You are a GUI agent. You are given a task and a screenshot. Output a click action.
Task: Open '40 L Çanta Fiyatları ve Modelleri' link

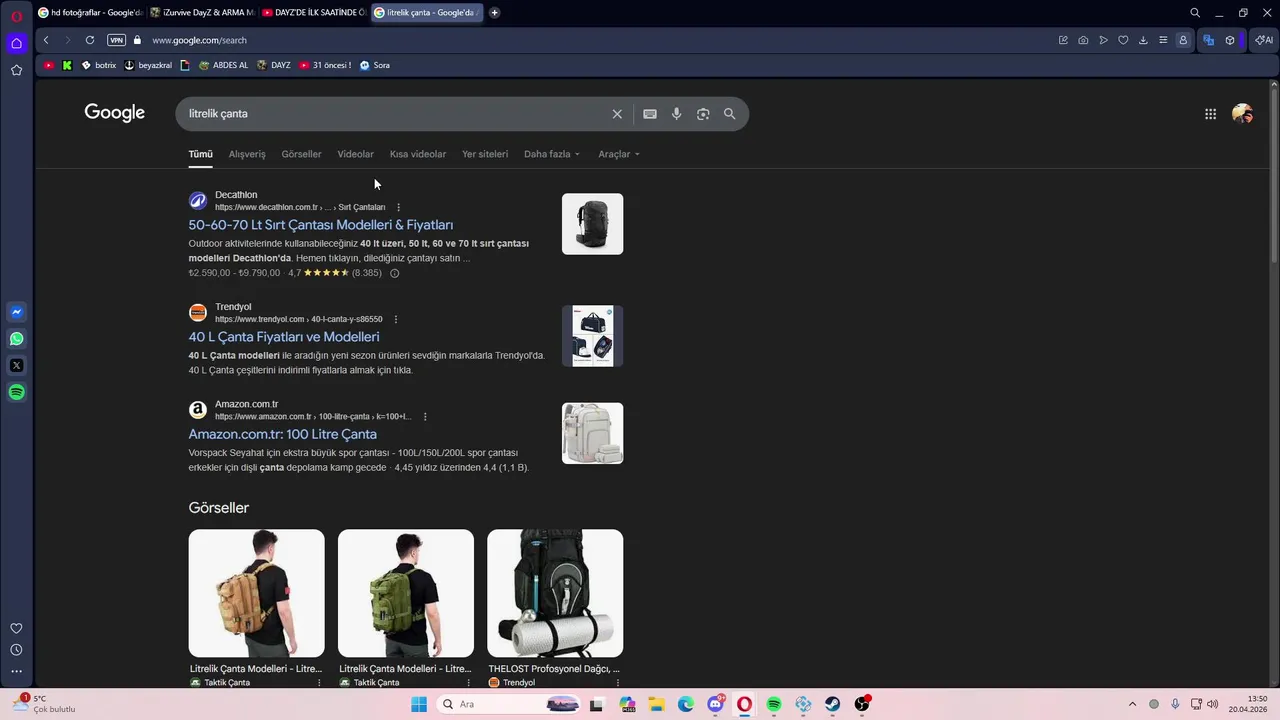tap(284, 337)
